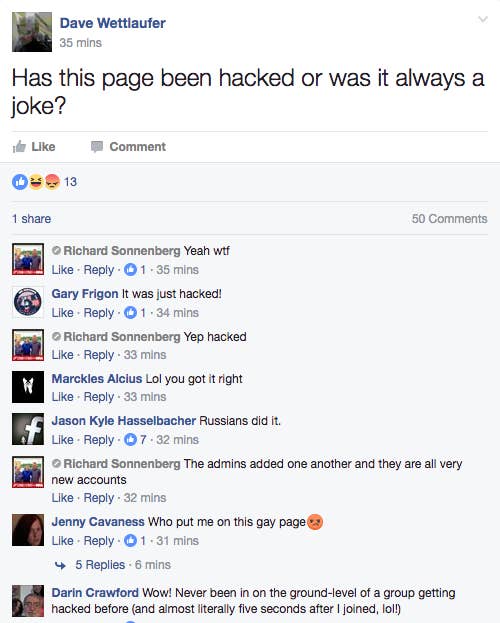Image resolution: width=500 pixels, height=623 pixels.
Task: Reply to Gary Frigon's comment
Action: tap(99, 313)
